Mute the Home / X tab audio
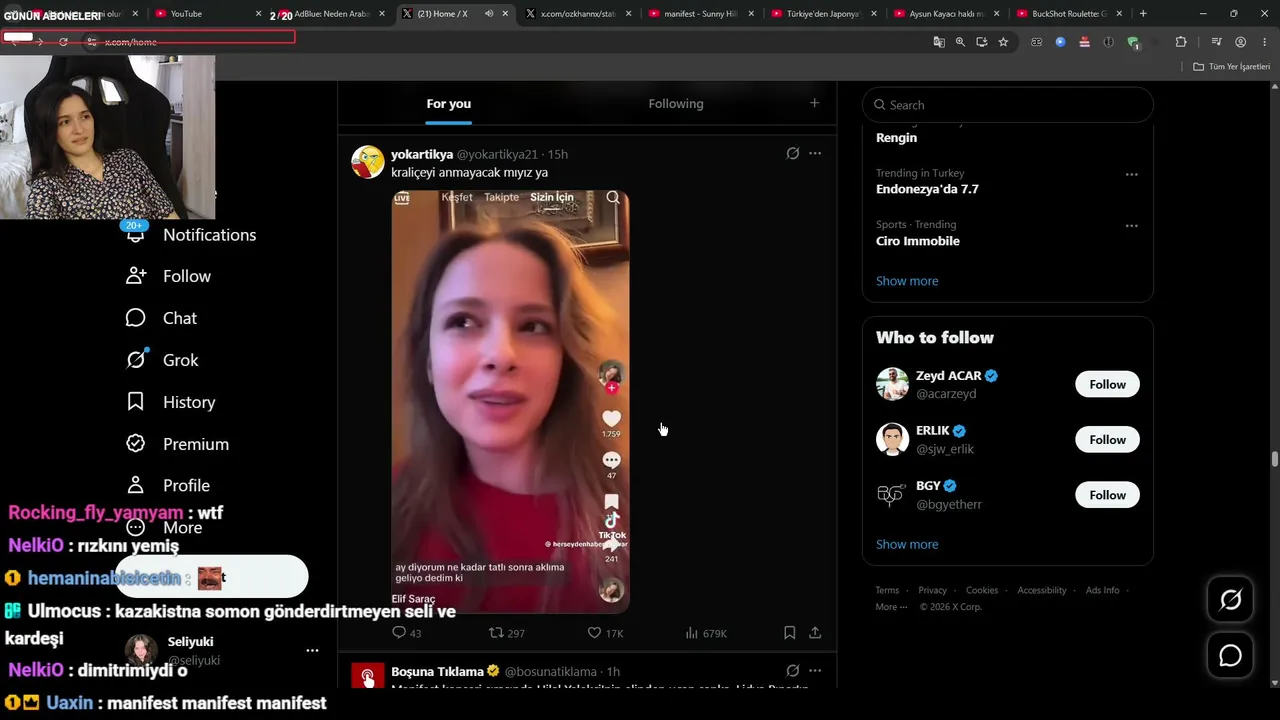 click(x=488, y=14)
